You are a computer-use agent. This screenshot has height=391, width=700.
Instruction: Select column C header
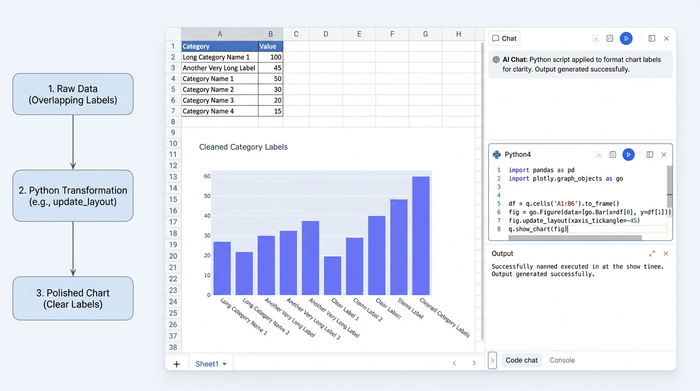(x=296, y=34)
